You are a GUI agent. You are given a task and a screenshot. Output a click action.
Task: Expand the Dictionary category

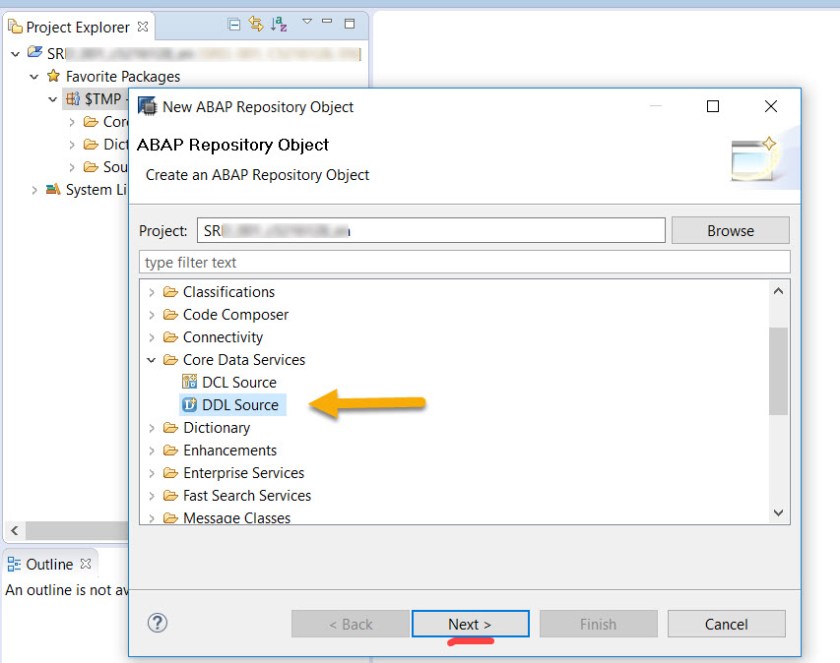click(151, 427)
